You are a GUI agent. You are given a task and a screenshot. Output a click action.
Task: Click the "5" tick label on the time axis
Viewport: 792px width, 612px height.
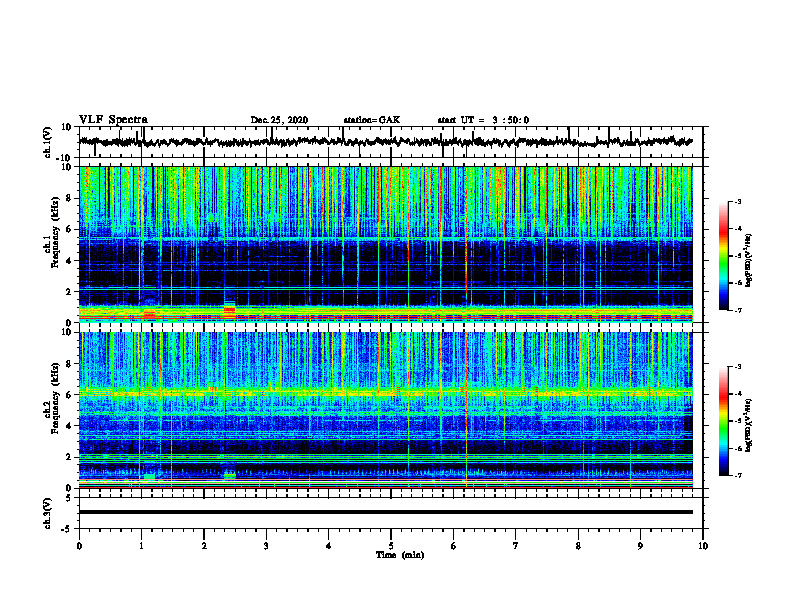(391, 546)
